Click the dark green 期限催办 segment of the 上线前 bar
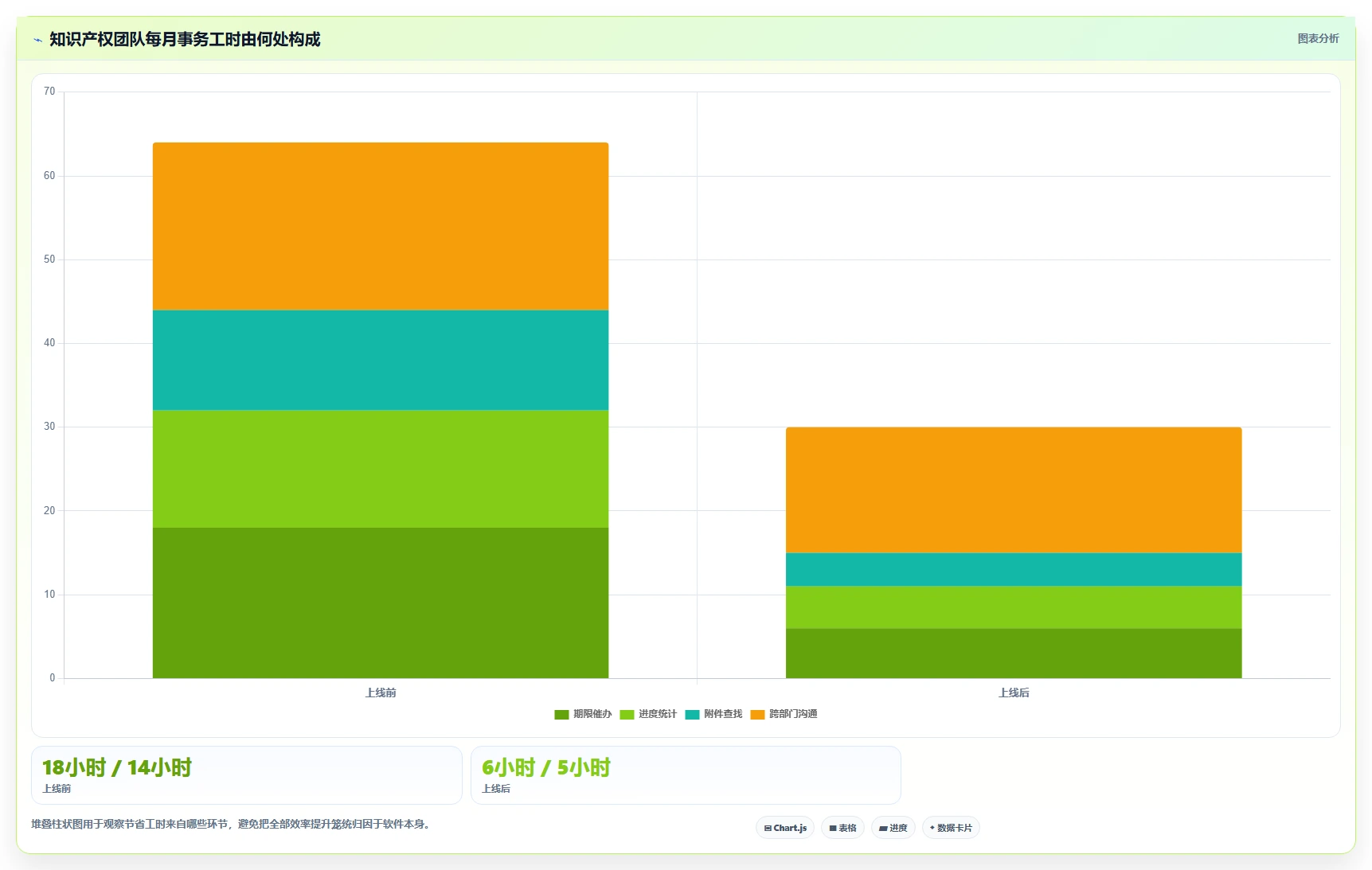Image resolution: width=1372 pixels, height=870 pixels. (x=381, y=603)
